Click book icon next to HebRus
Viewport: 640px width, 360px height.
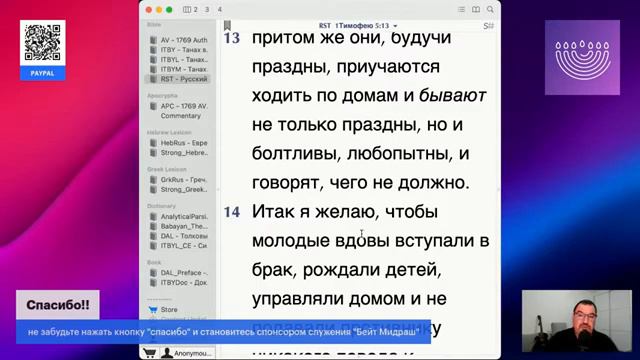click(x=153, y=143)
